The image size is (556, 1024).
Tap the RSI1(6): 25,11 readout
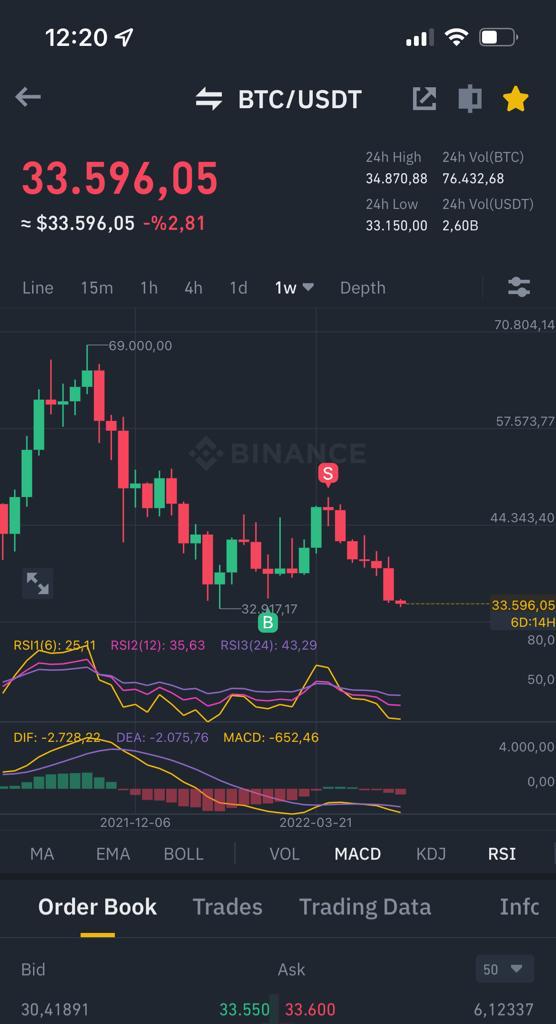[x=54, y=645]
